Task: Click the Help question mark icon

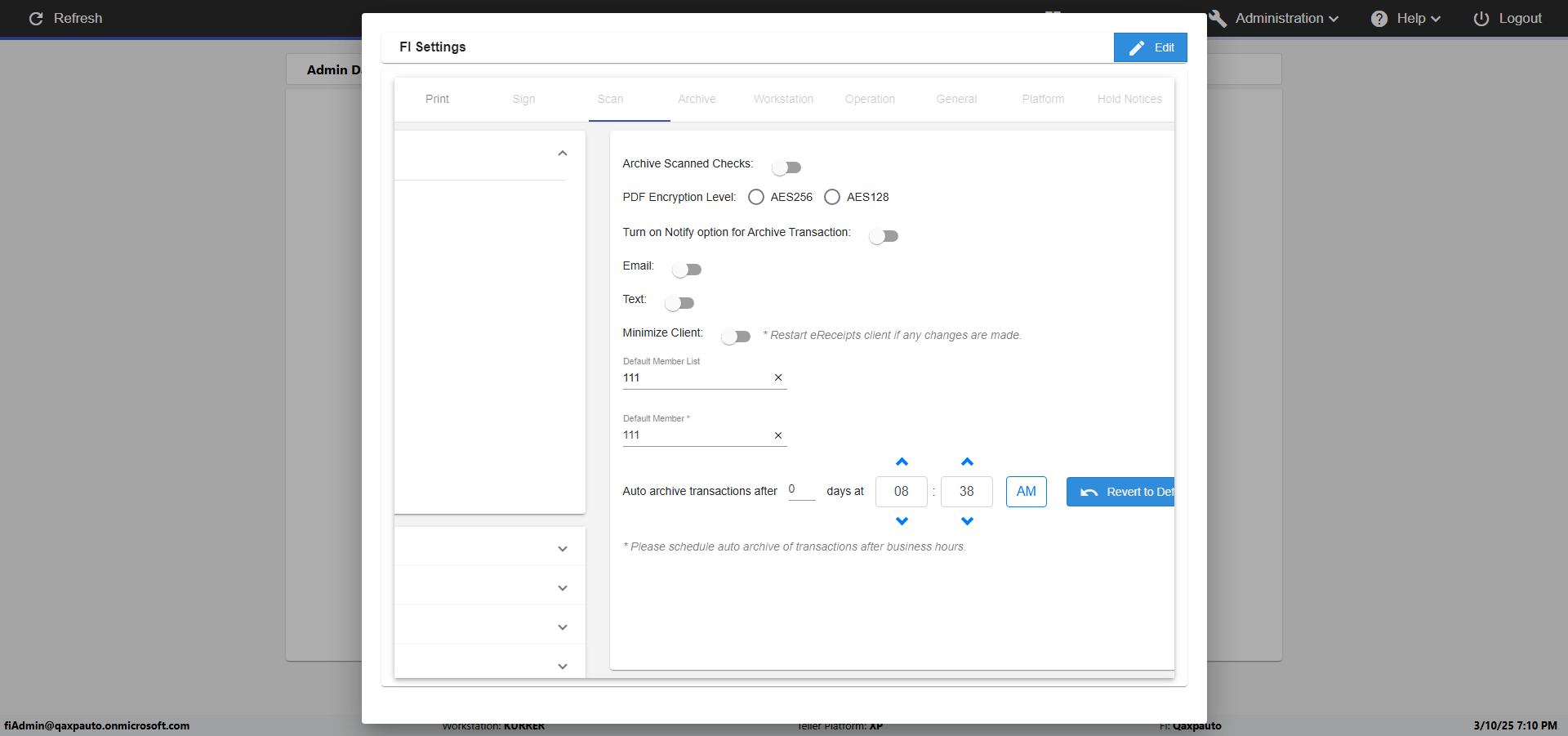Action: 1379,19
